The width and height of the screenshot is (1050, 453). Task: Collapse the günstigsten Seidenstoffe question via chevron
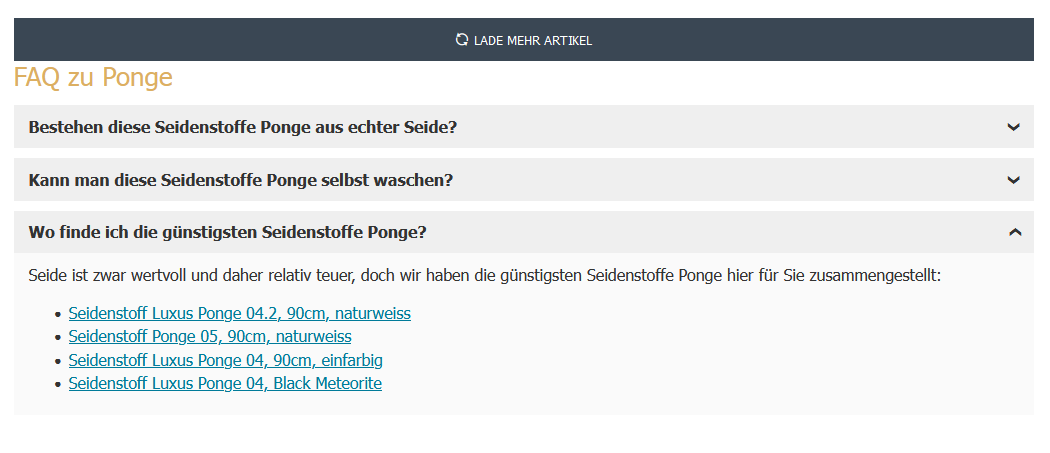tap(1014, 232)
